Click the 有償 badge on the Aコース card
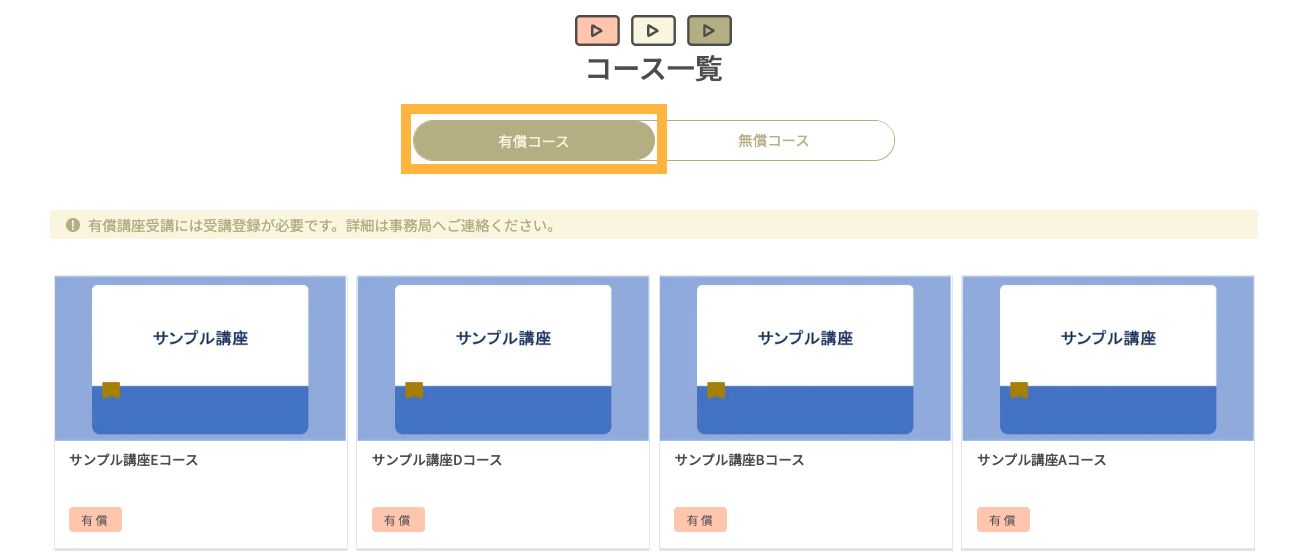The image size is (1296, 555). pyautogui.click(x=1003, y=520)
